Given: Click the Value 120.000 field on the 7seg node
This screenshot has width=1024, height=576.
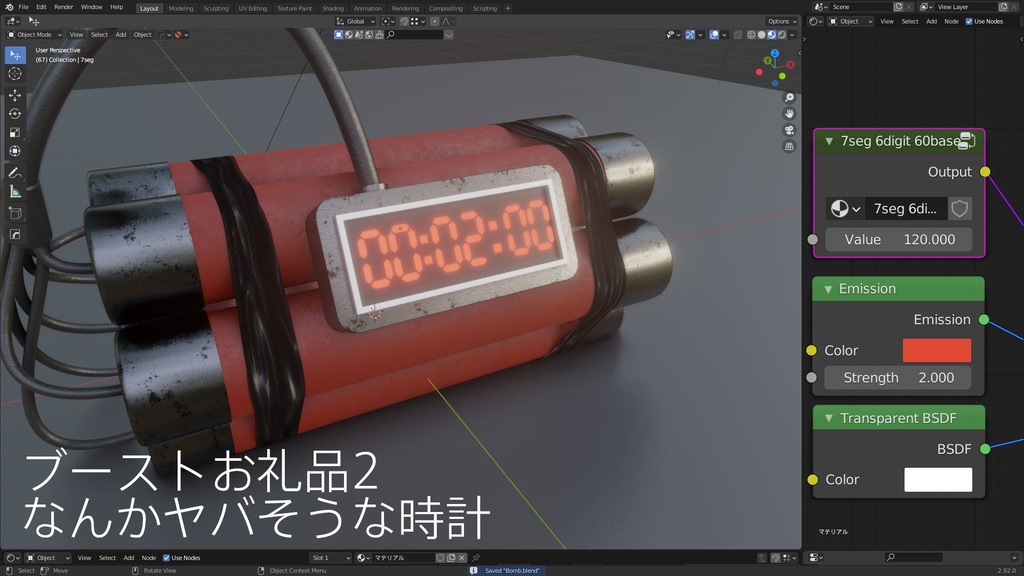Looking at the screenshot, I should 900,239.
